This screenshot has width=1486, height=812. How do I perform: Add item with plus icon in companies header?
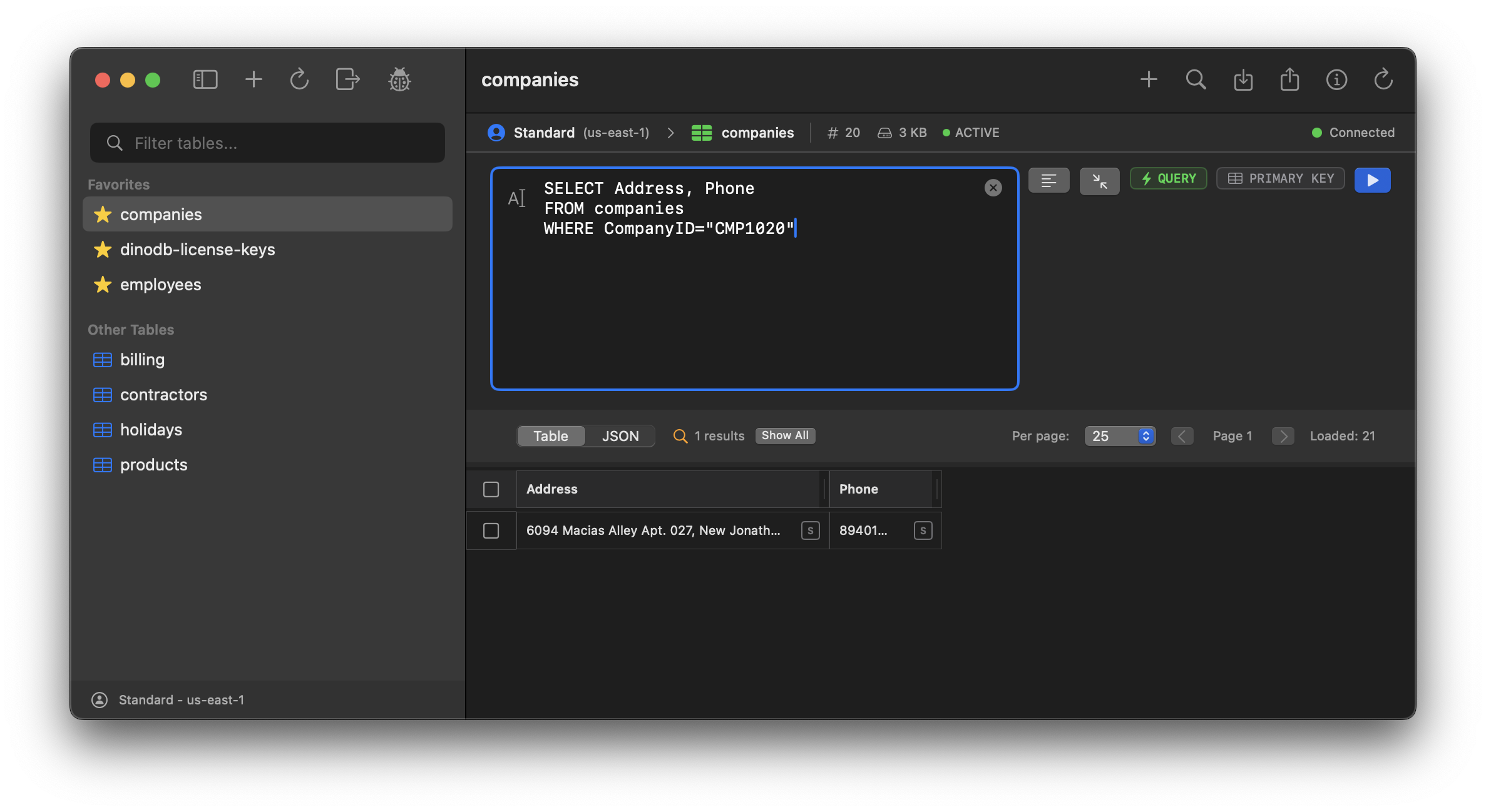pyautogui.click(x=1149, y=79)
